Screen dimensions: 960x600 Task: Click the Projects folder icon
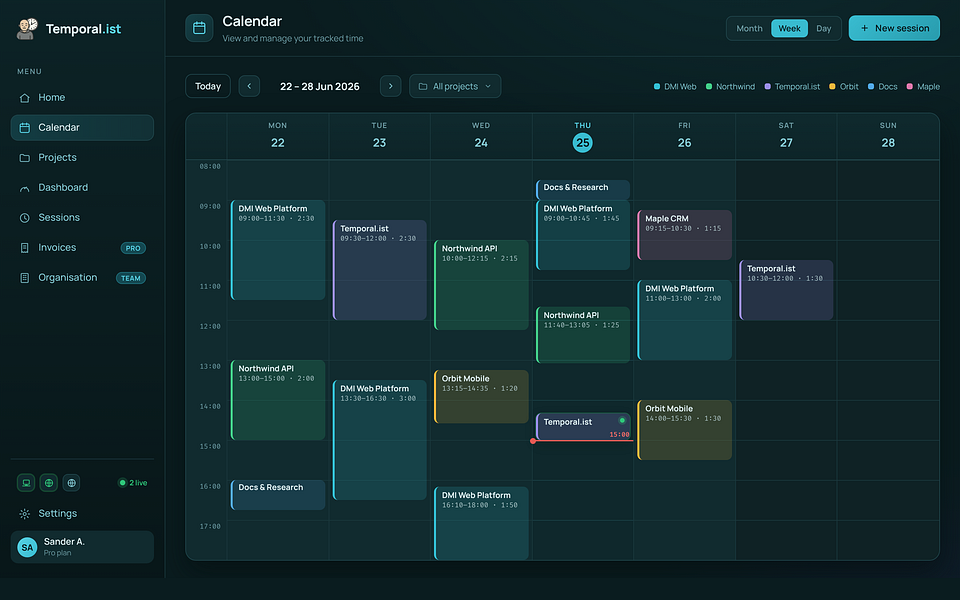pyautogui.click(x=24, y=158)
